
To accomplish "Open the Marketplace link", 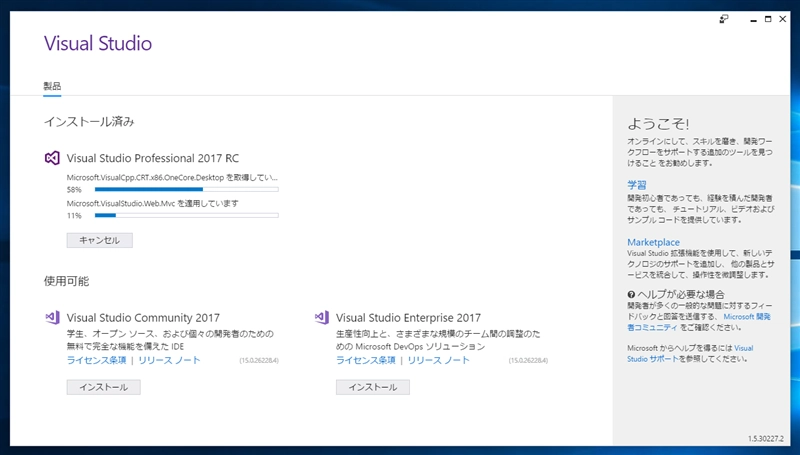I will [x=654, y=242].
